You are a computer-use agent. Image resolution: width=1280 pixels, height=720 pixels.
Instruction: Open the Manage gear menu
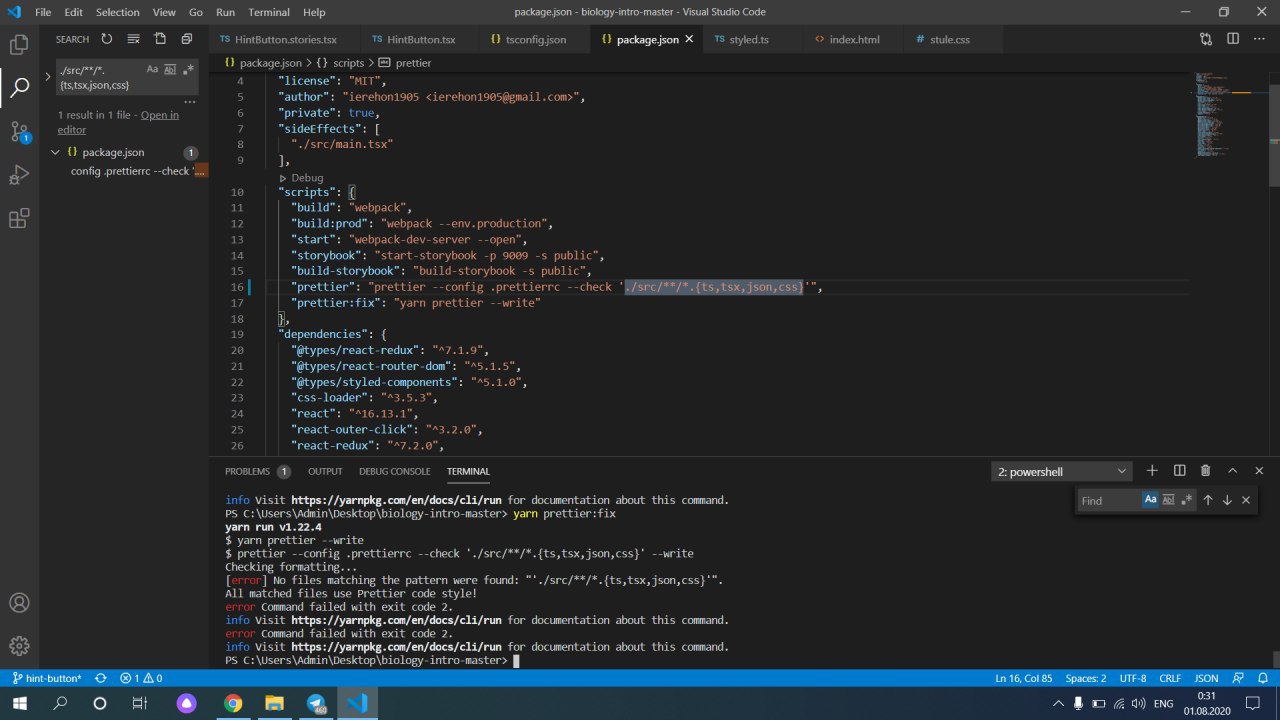pyautogui.click(x=19, y=646)
